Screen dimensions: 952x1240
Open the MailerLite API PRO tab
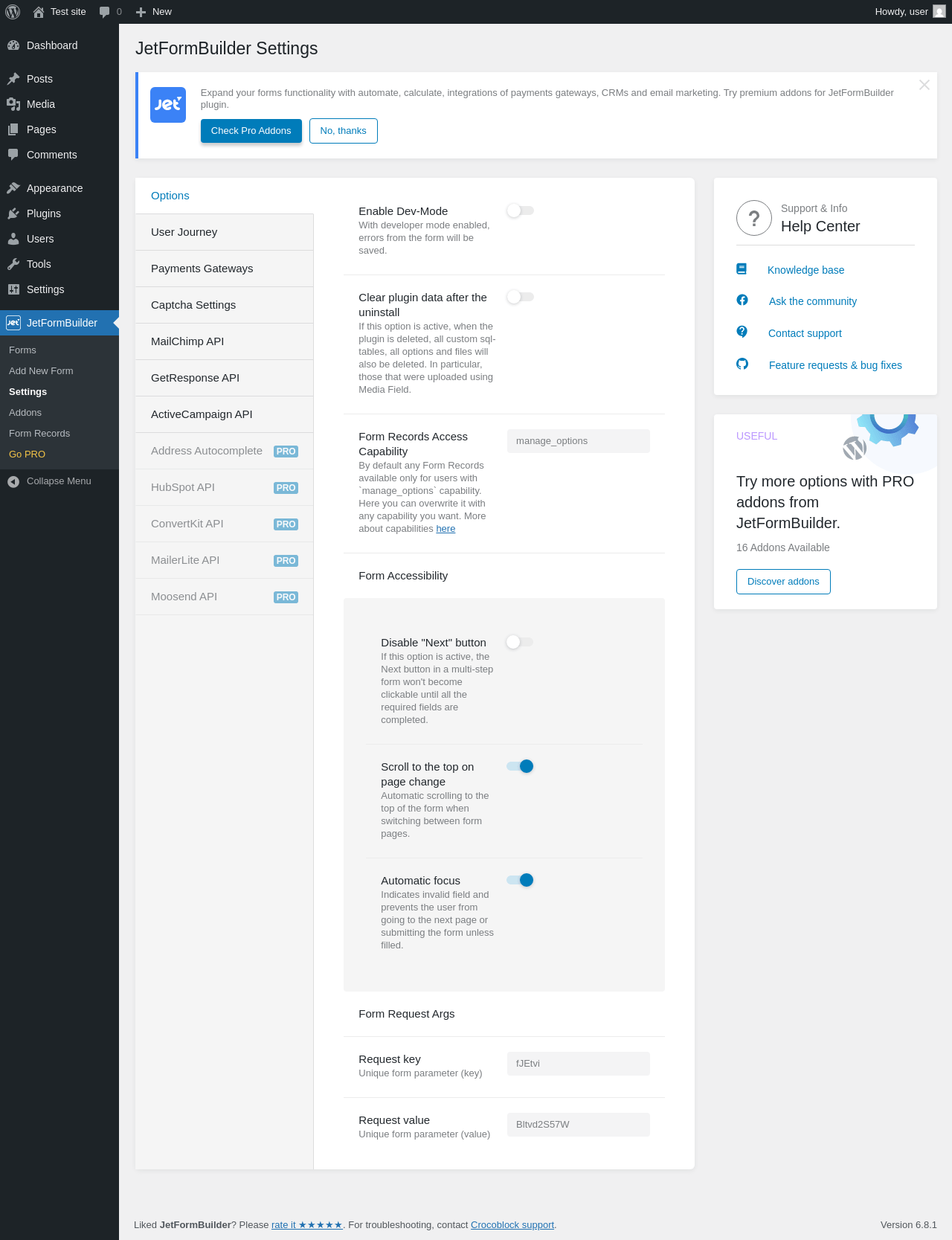point(225,560)
